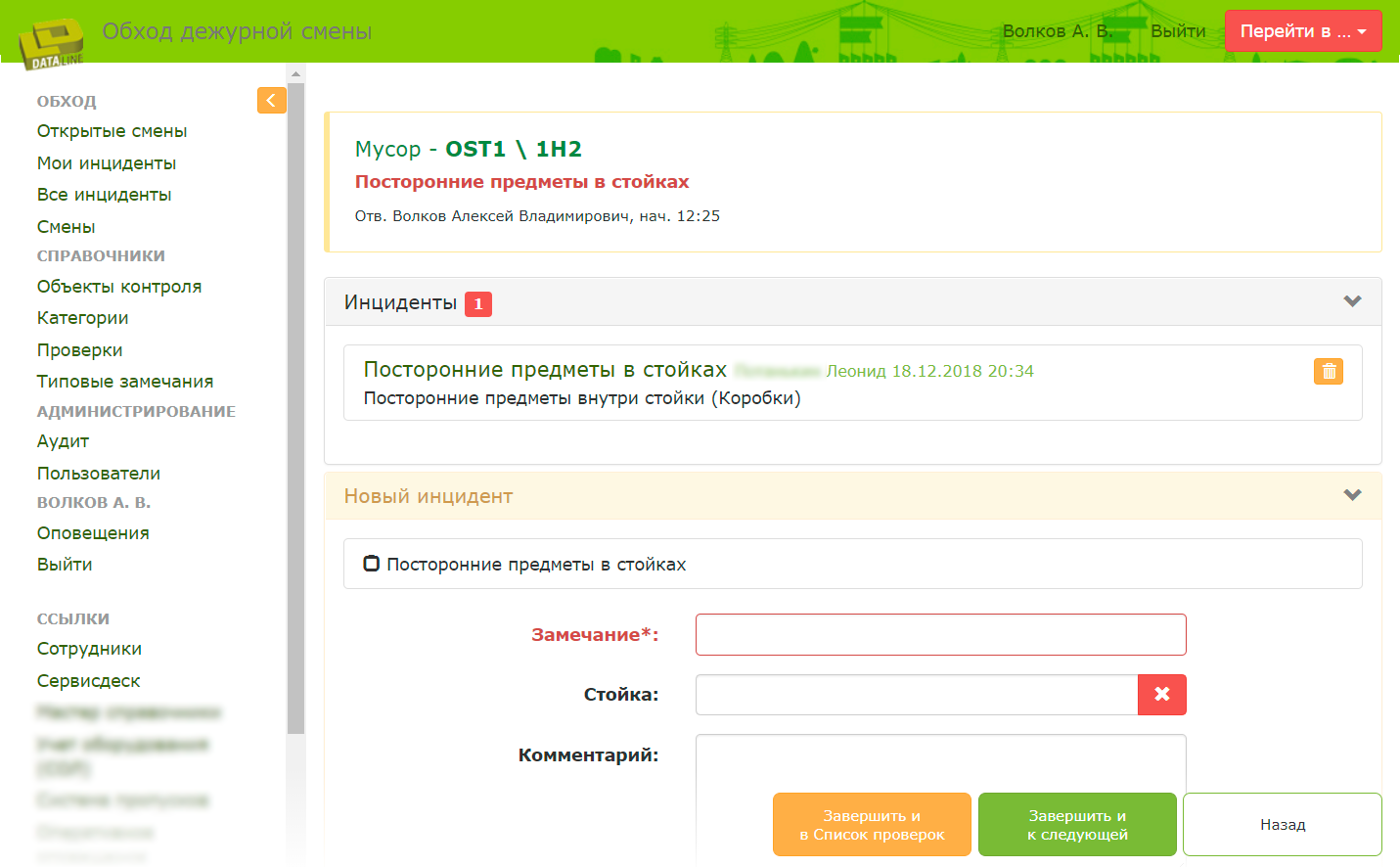Click the red incident count badge

477,303
